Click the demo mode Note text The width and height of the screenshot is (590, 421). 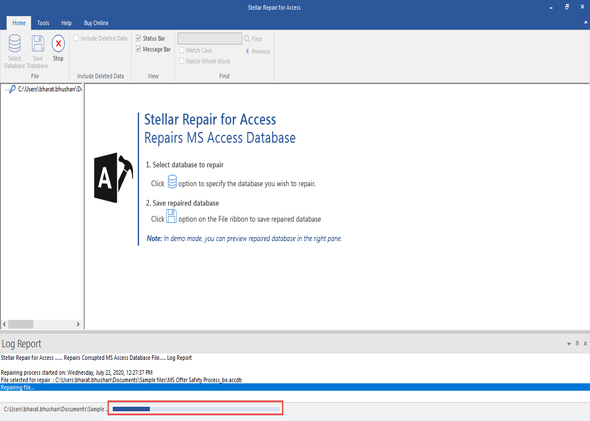(244, 239)
